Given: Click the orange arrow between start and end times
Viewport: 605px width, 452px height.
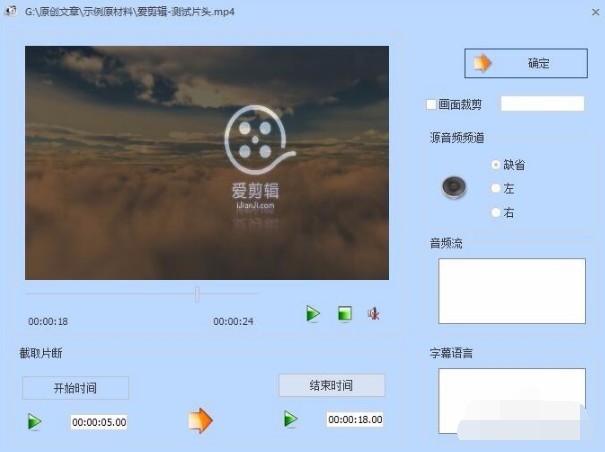Looking at the screenshot, I should [x=200, y=420].
